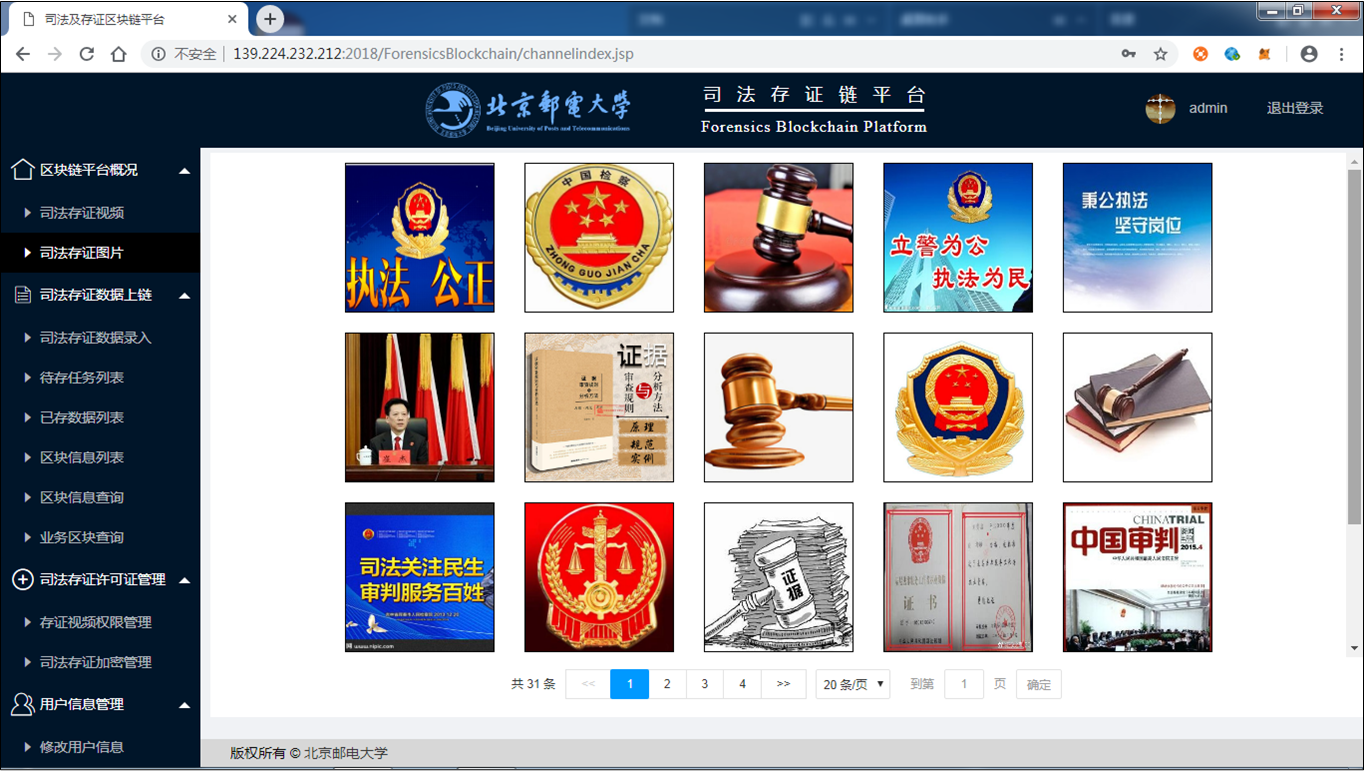This screenshot has width=1364, height=771.
Task: Click the 北京邮电大学 logo in header
Action: [x=530, y=109]
